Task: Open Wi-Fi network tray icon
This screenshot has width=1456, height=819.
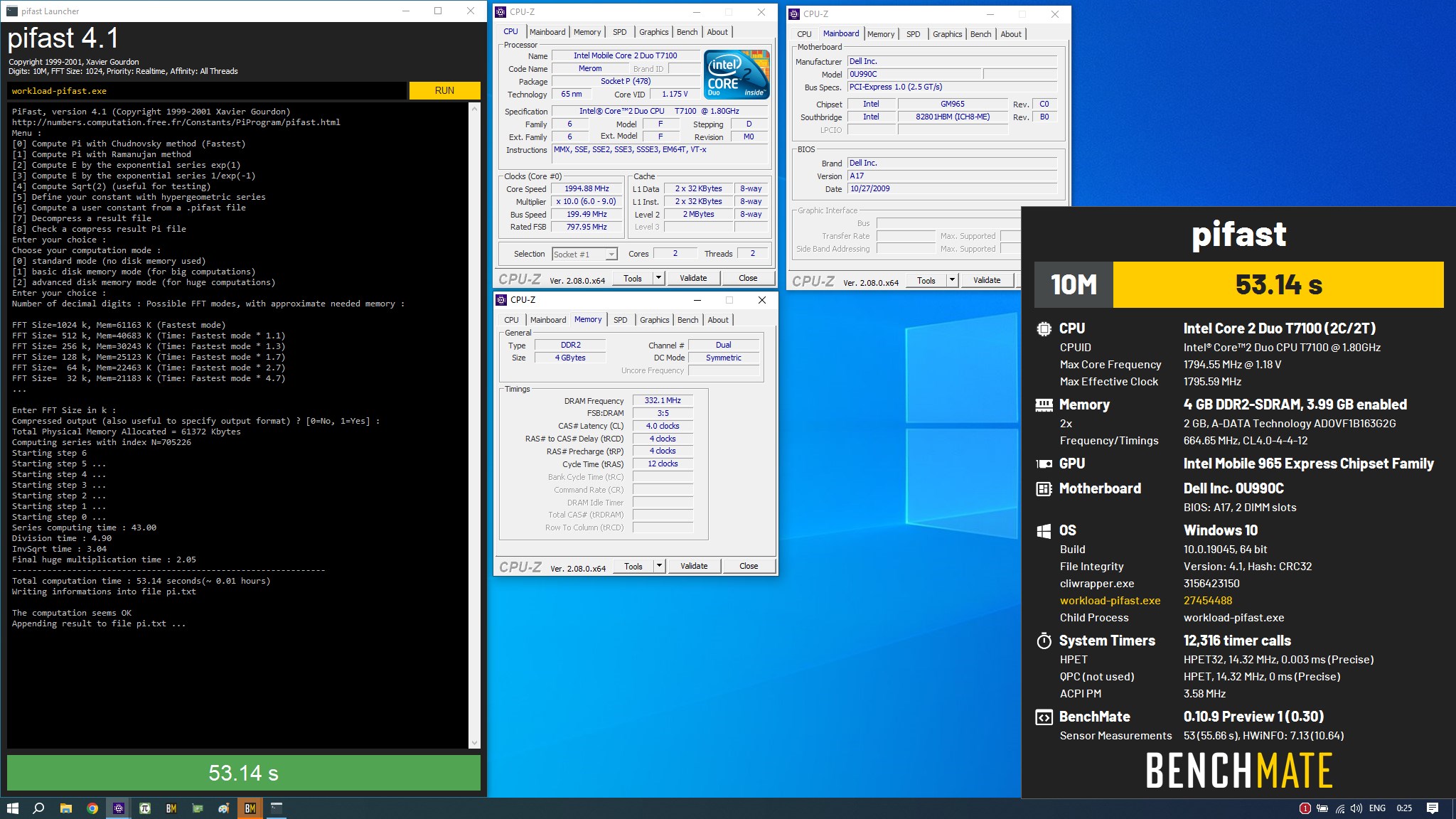Action: [x=1340, y=808]
